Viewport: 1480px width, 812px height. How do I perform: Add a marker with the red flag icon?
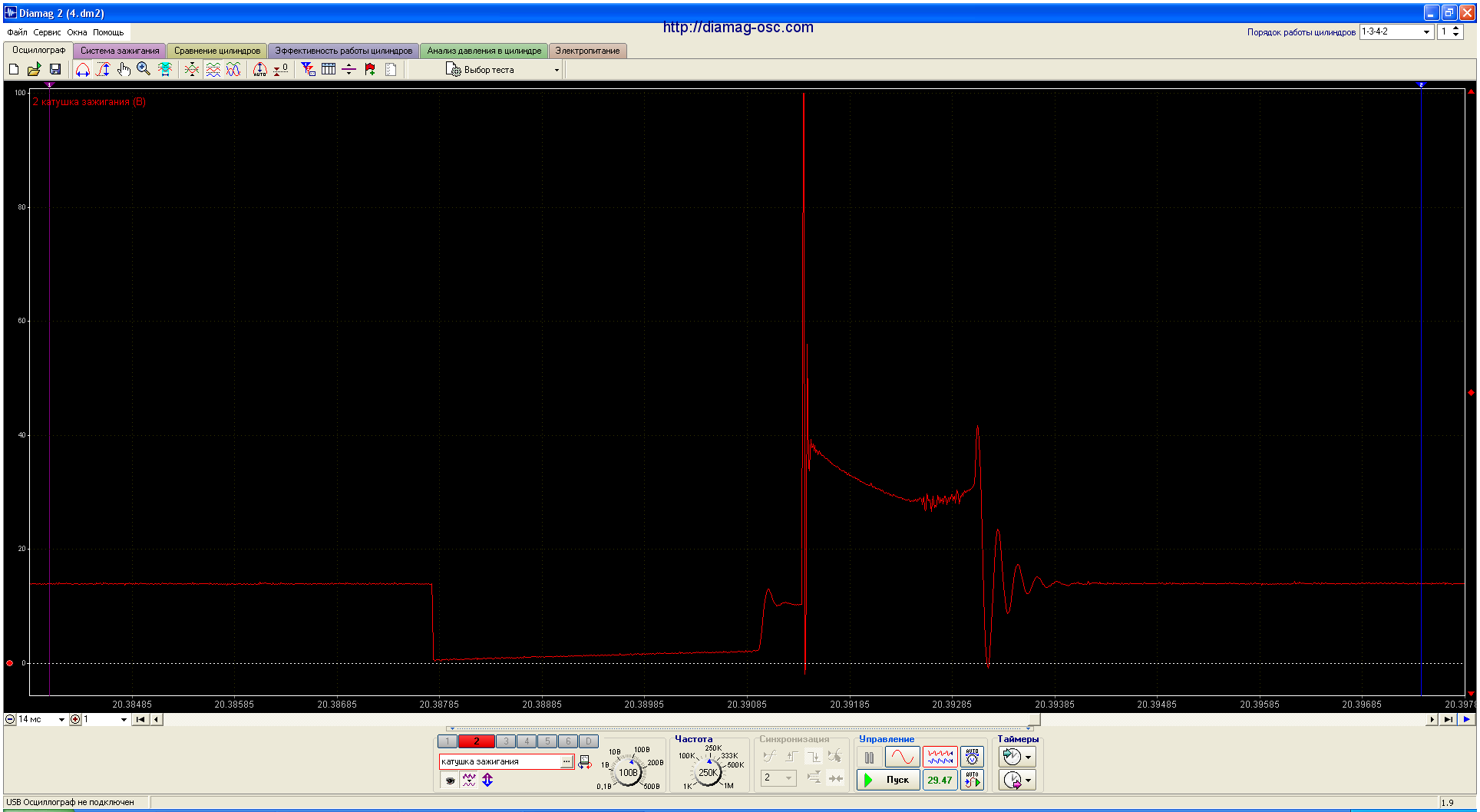click(x=370, y=69)
